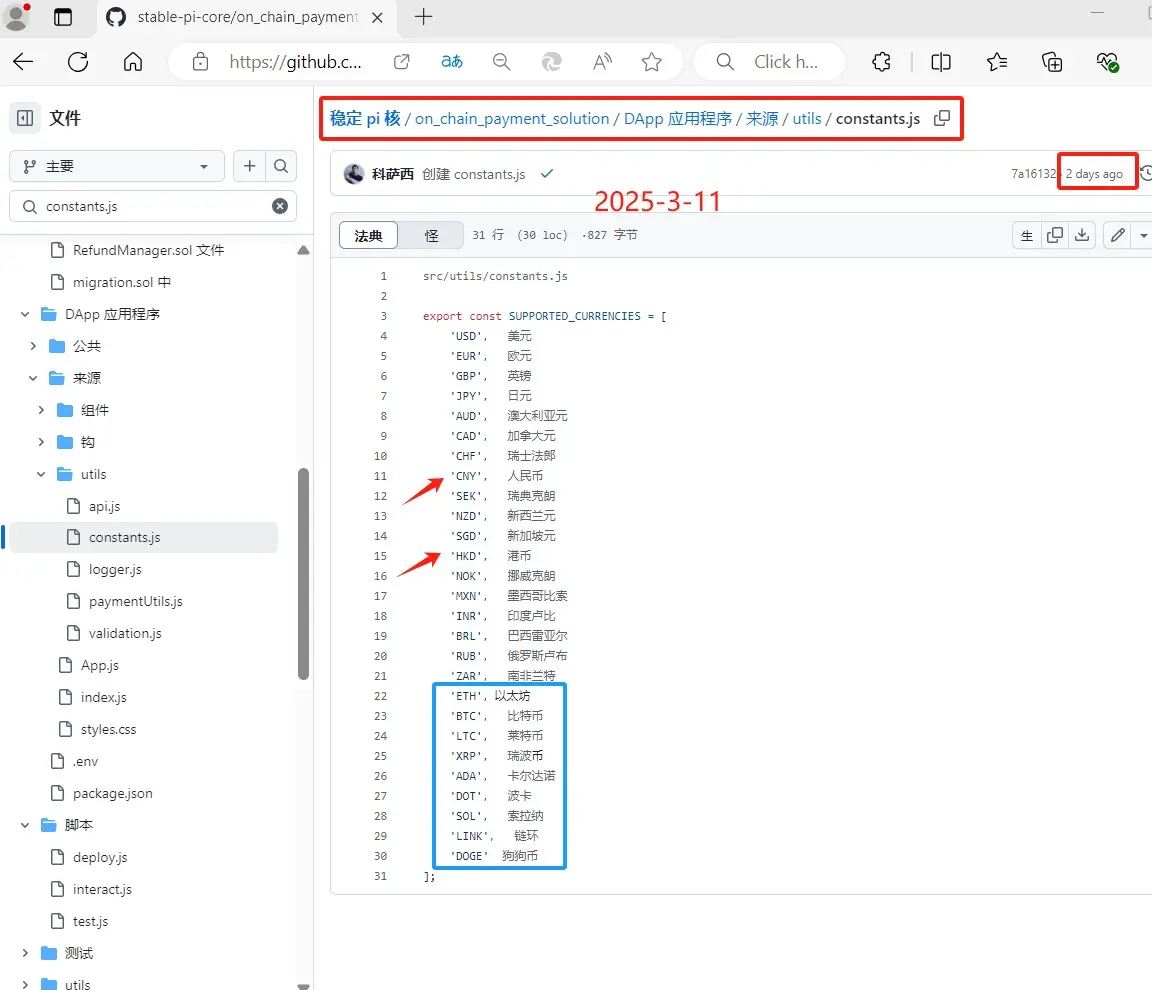Image resolution: width=1152 pixels, height=990 pixels.
Task: Open RefundManager.sol file
Action: coord(148,250)
